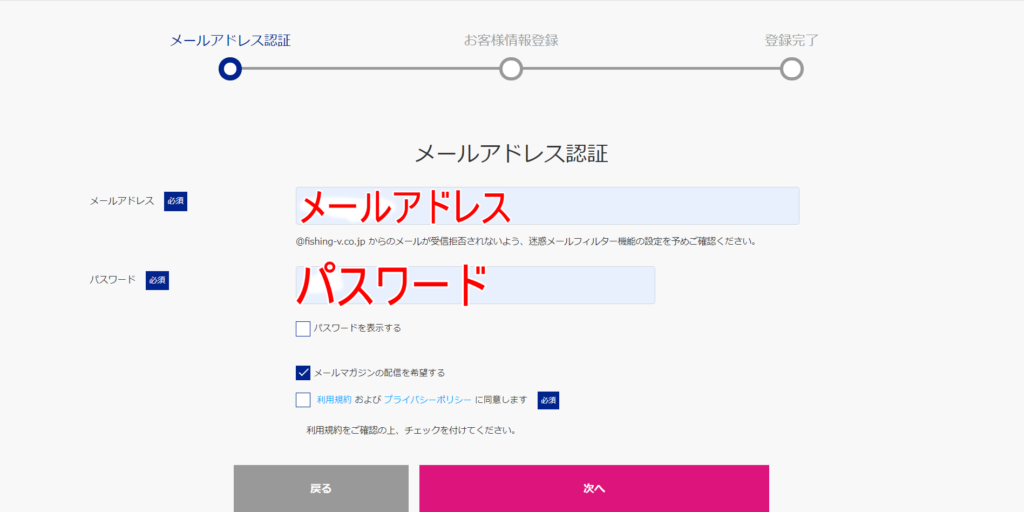Check the 利用規約 agreement checkbox
The width and height of the screenshot is (1024, 512).
click(x=302, y=400)
